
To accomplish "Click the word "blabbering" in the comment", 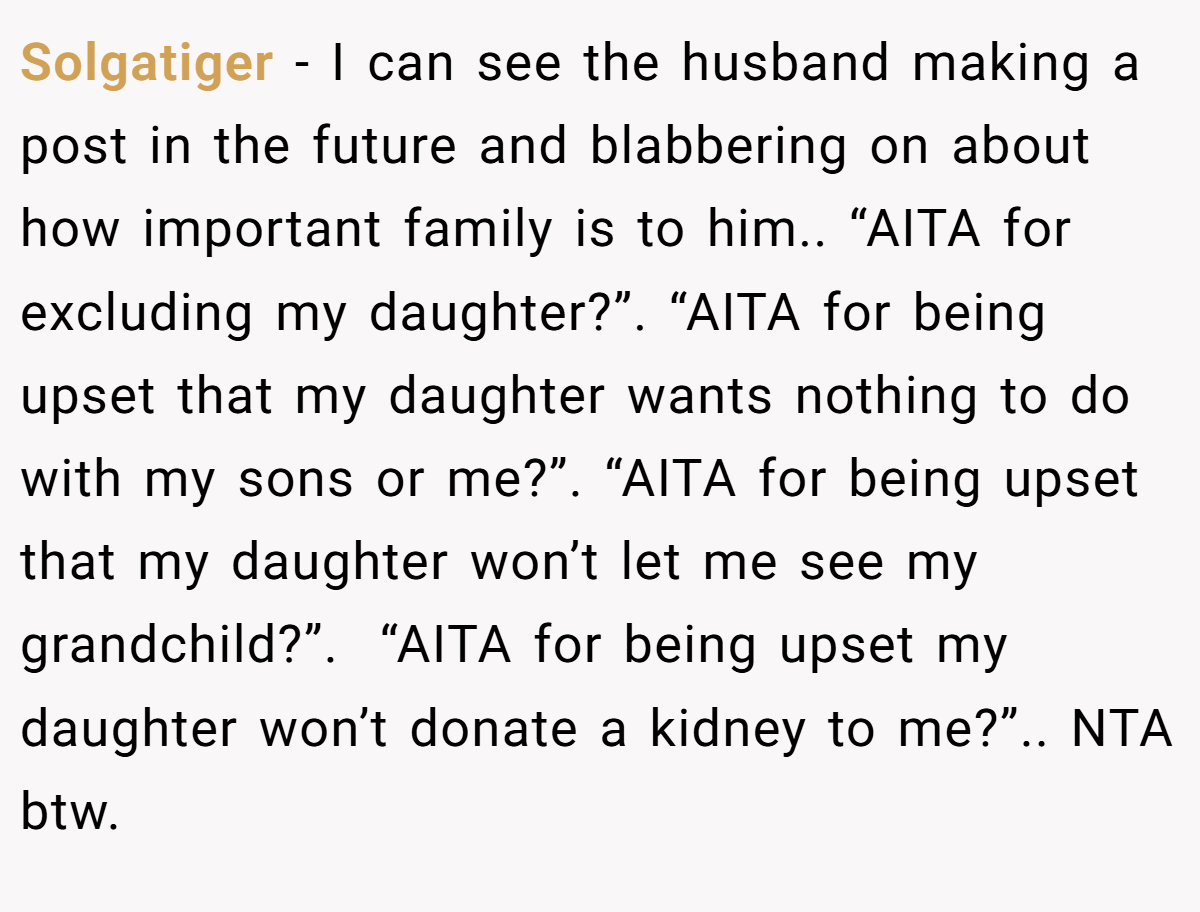I will point(718,149).
